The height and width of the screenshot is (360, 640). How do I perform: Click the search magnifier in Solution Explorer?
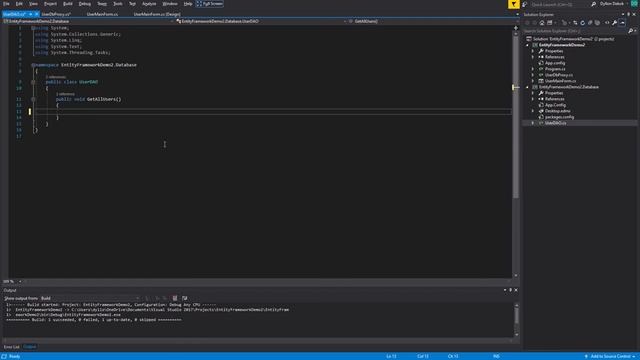click(x=630, y=31)
